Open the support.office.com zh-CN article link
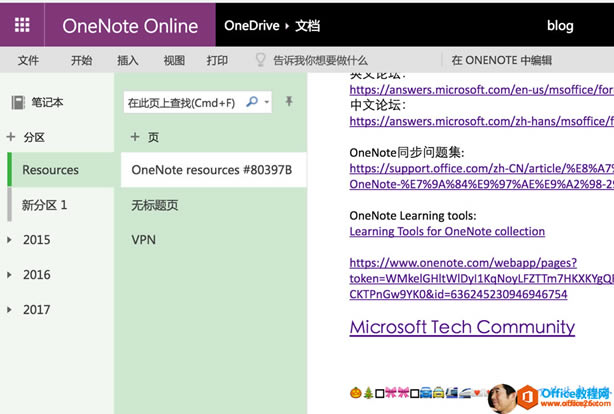Image resolution: width=614 pixels, height=414 pixels. click(x=482, y=176)
